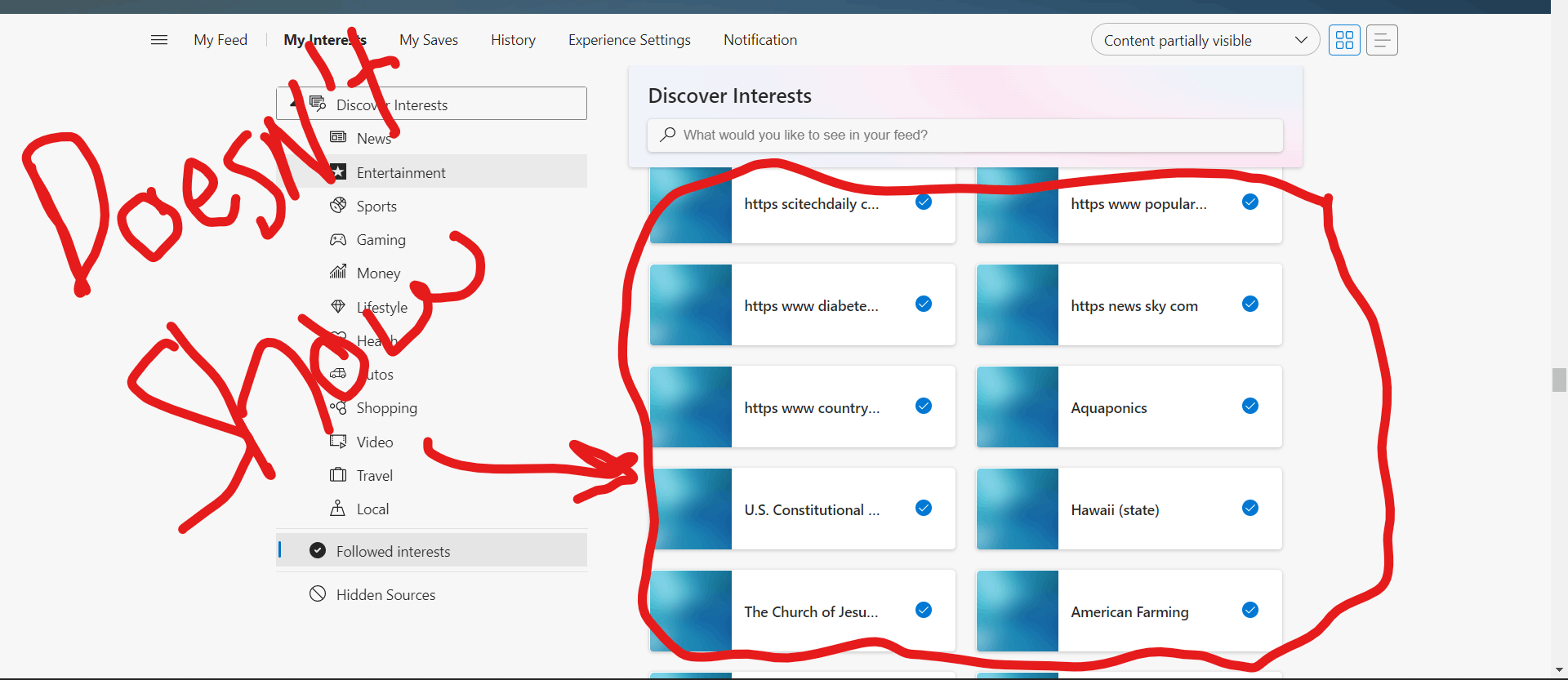This screenshot has width=1568, height=680.
Task: Click the Discover Interests panel icon
Action: pos(318,104)
